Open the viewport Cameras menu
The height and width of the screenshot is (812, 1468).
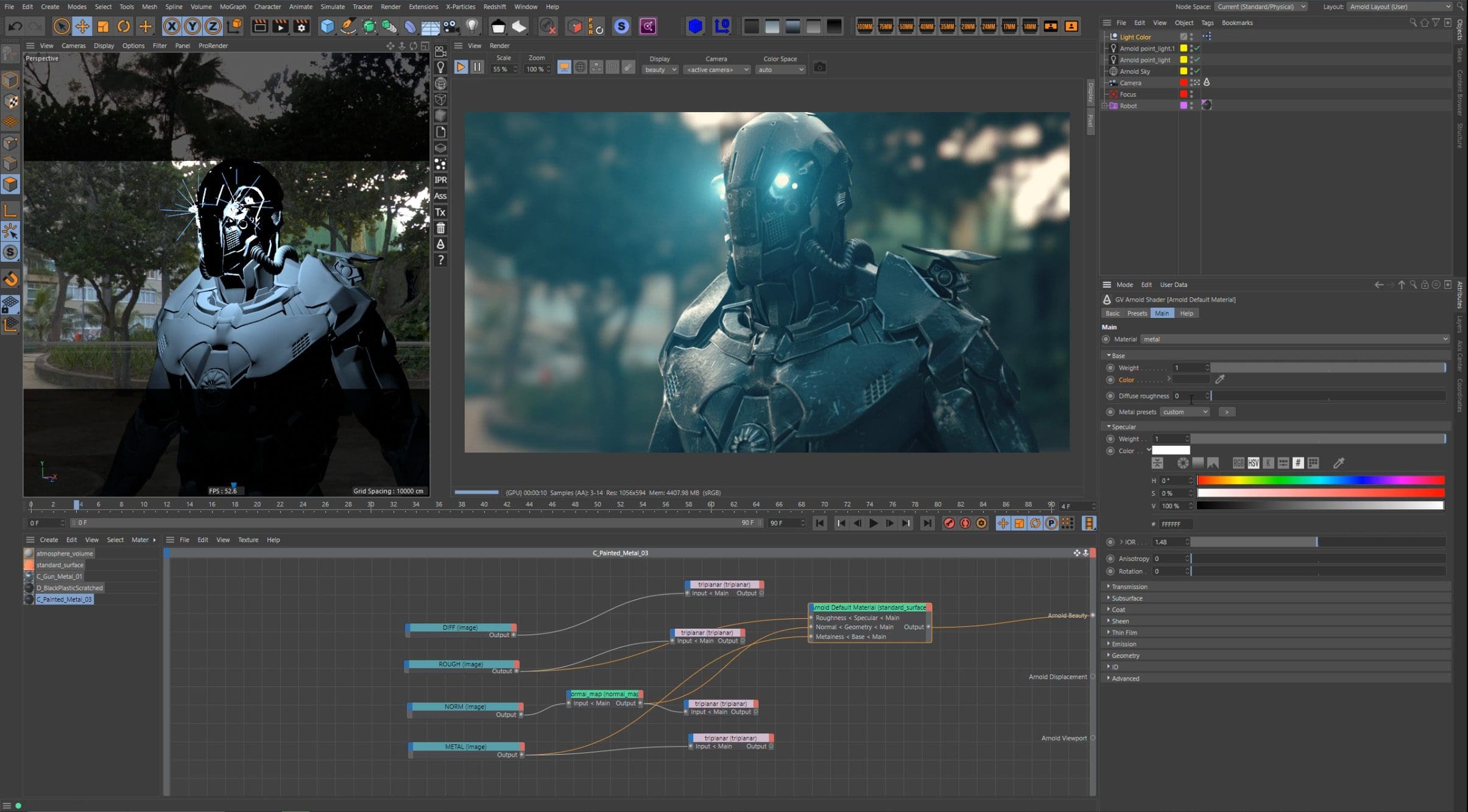[73, 46]
